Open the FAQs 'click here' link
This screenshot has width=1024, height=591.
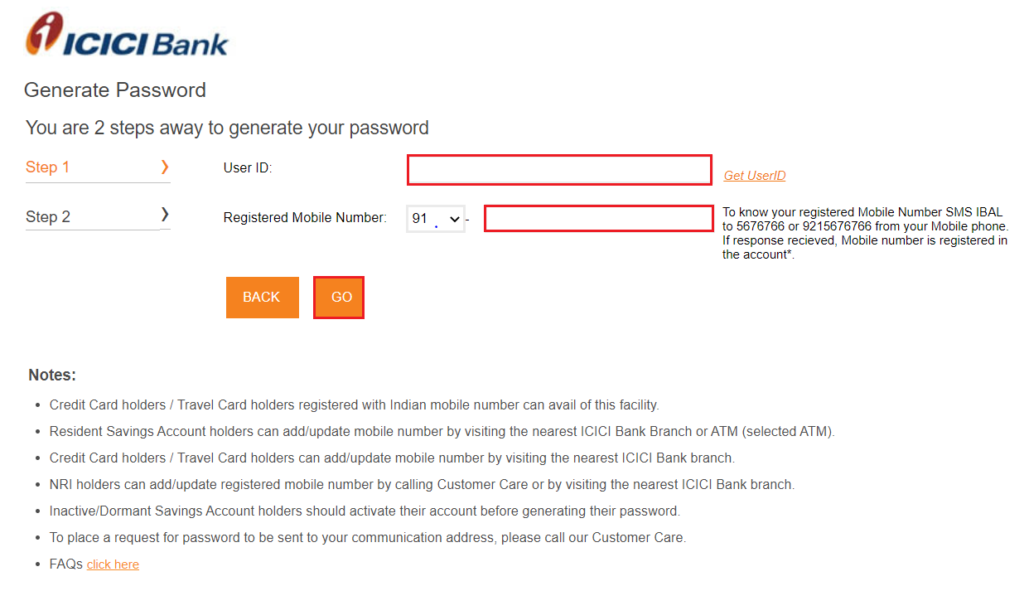(x=113, y=564)
